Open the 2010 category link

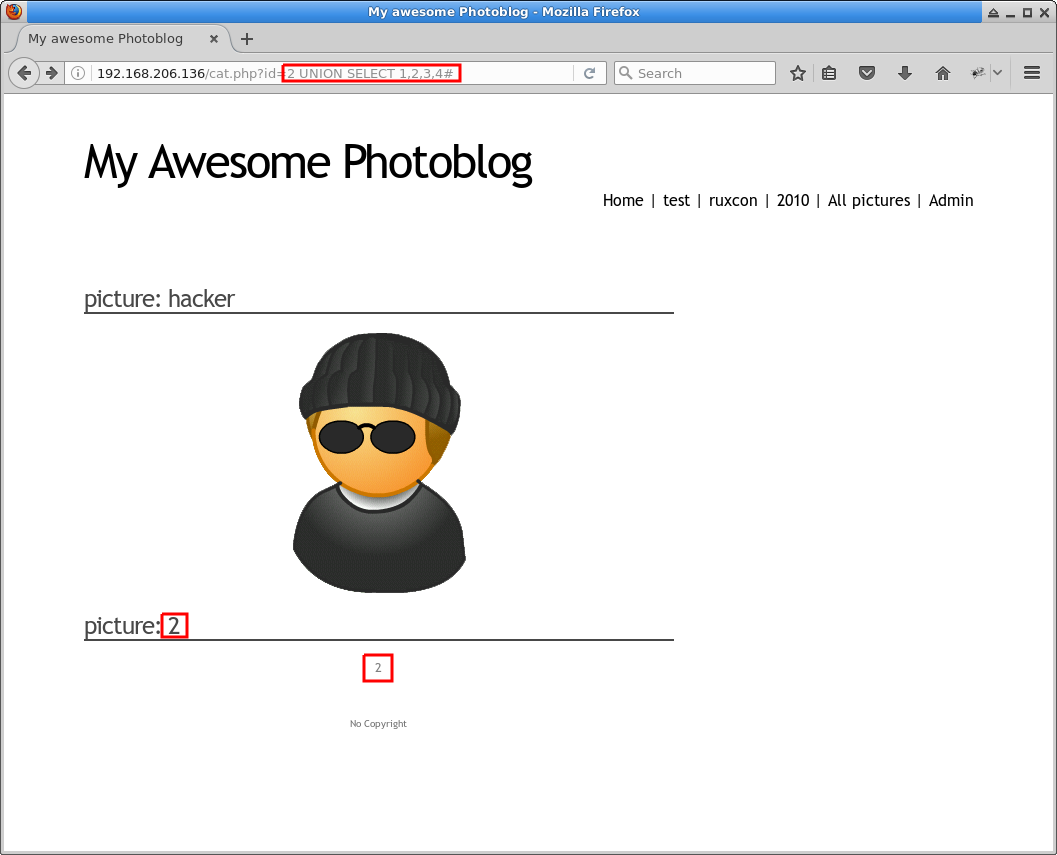(x=793, y=200)
